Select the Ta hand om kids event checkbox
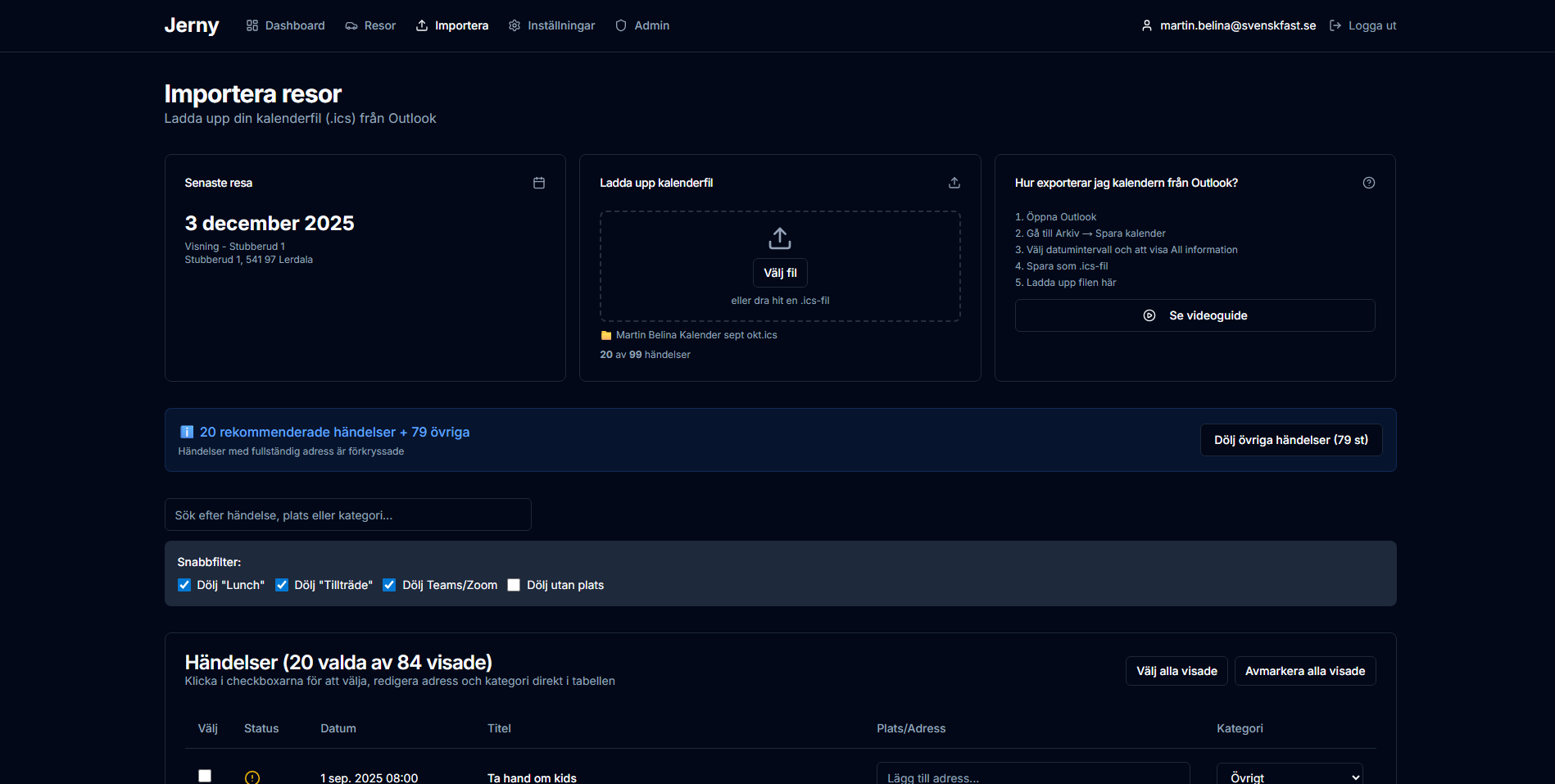This screenshot has height=784, width=1555. [x=205, y=776]
